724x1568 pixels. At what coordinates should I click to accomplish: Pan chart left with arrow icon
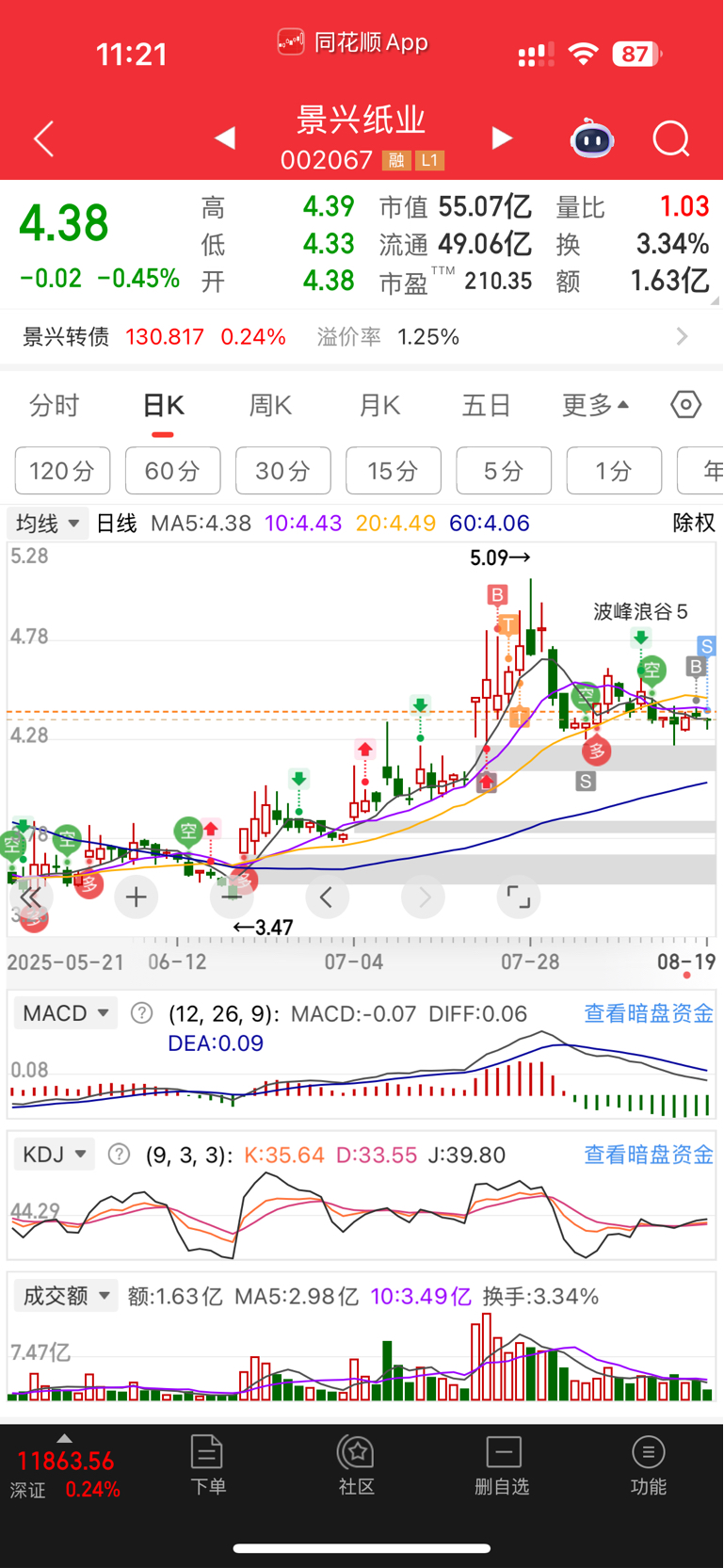click(x=327, y=897)
